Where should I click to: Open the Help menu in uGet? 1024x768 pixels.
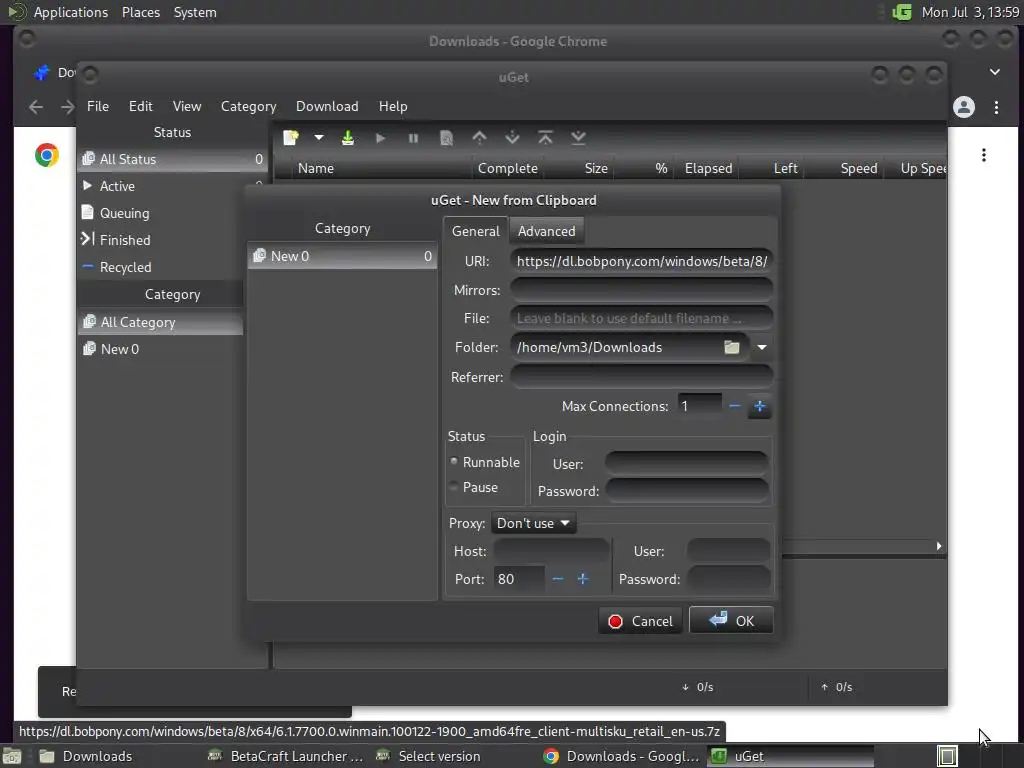[x=393, y=106]
